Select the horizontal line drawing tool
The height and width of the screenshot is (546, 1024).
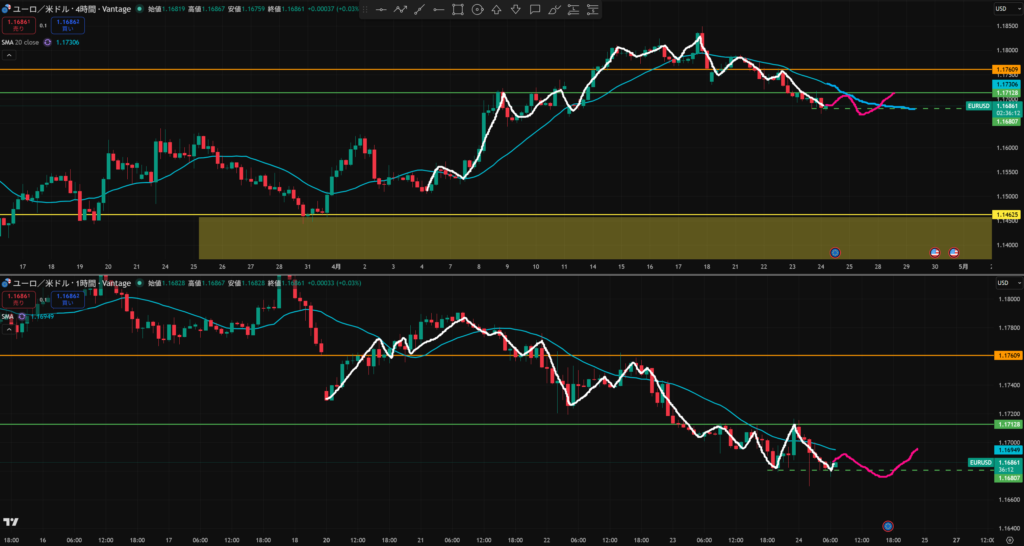381,10
